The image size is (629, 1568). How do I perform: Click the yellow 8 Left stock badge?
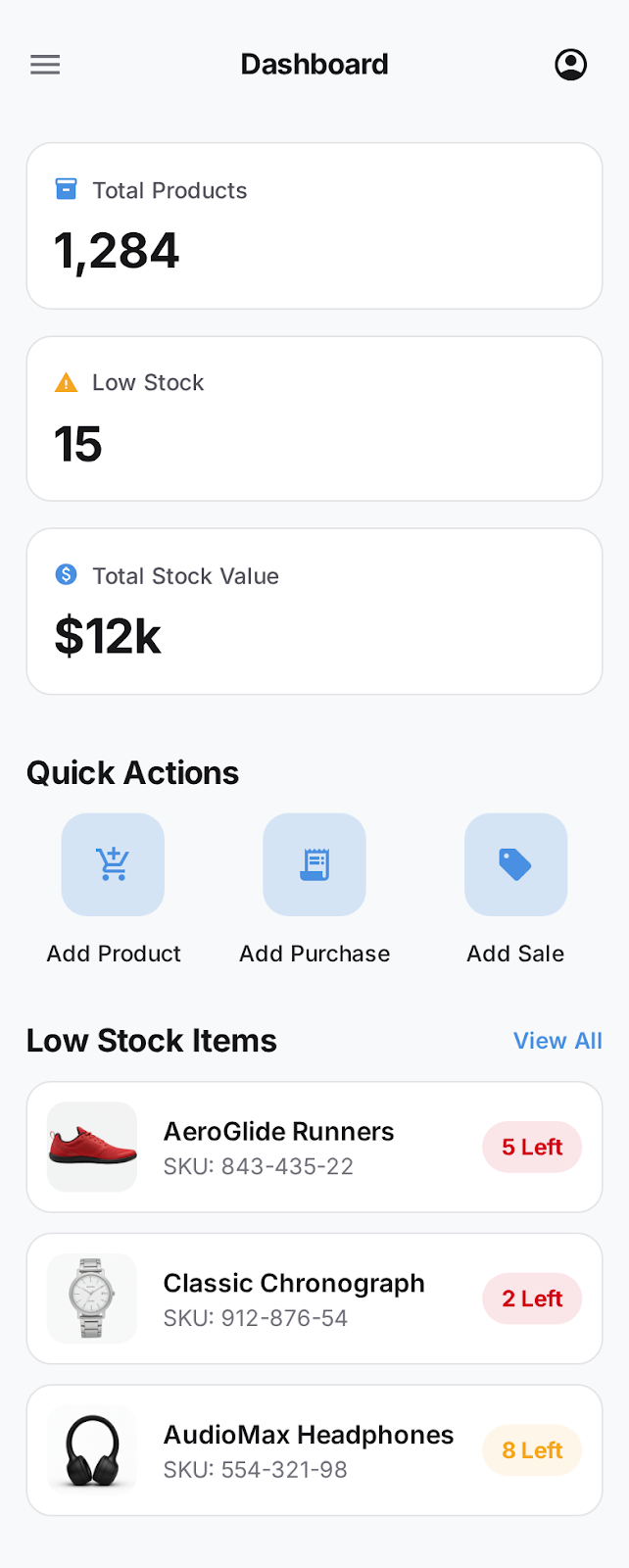[532, 1449]
